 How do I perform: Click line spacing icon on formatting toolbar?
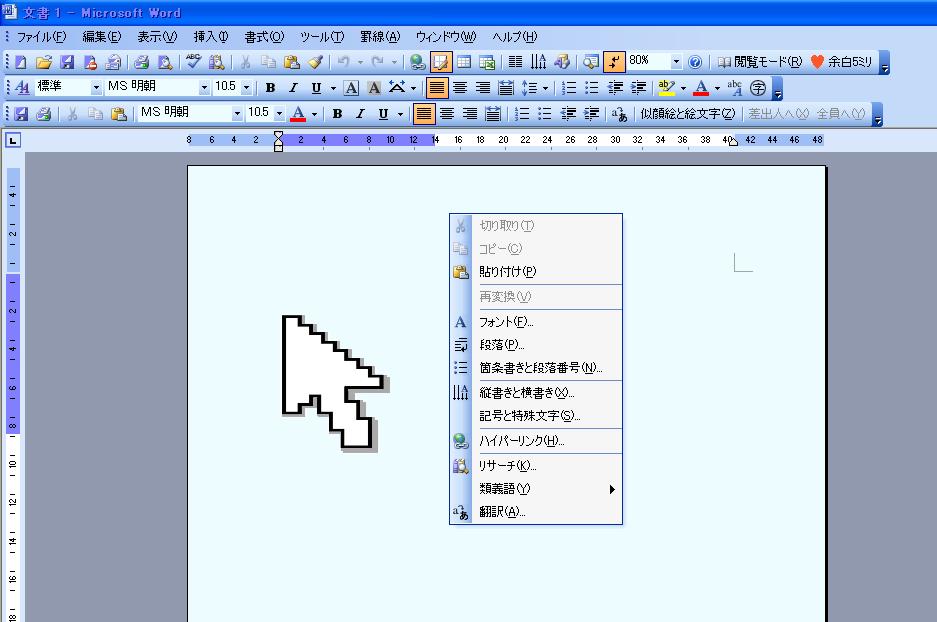point(529,88)
